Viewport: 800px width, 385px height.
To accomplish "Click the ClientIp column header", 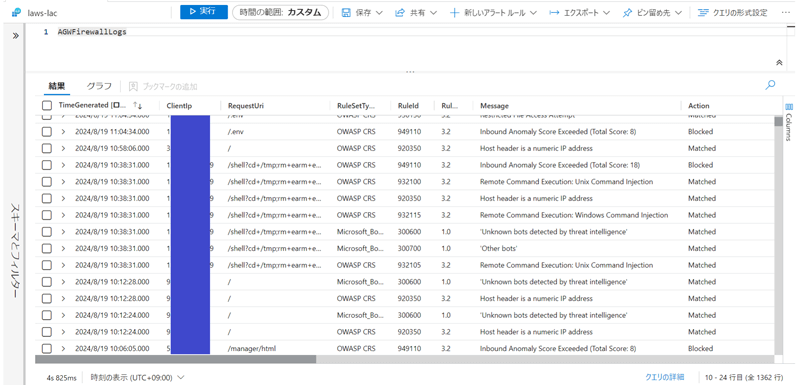I will (179, 106).
